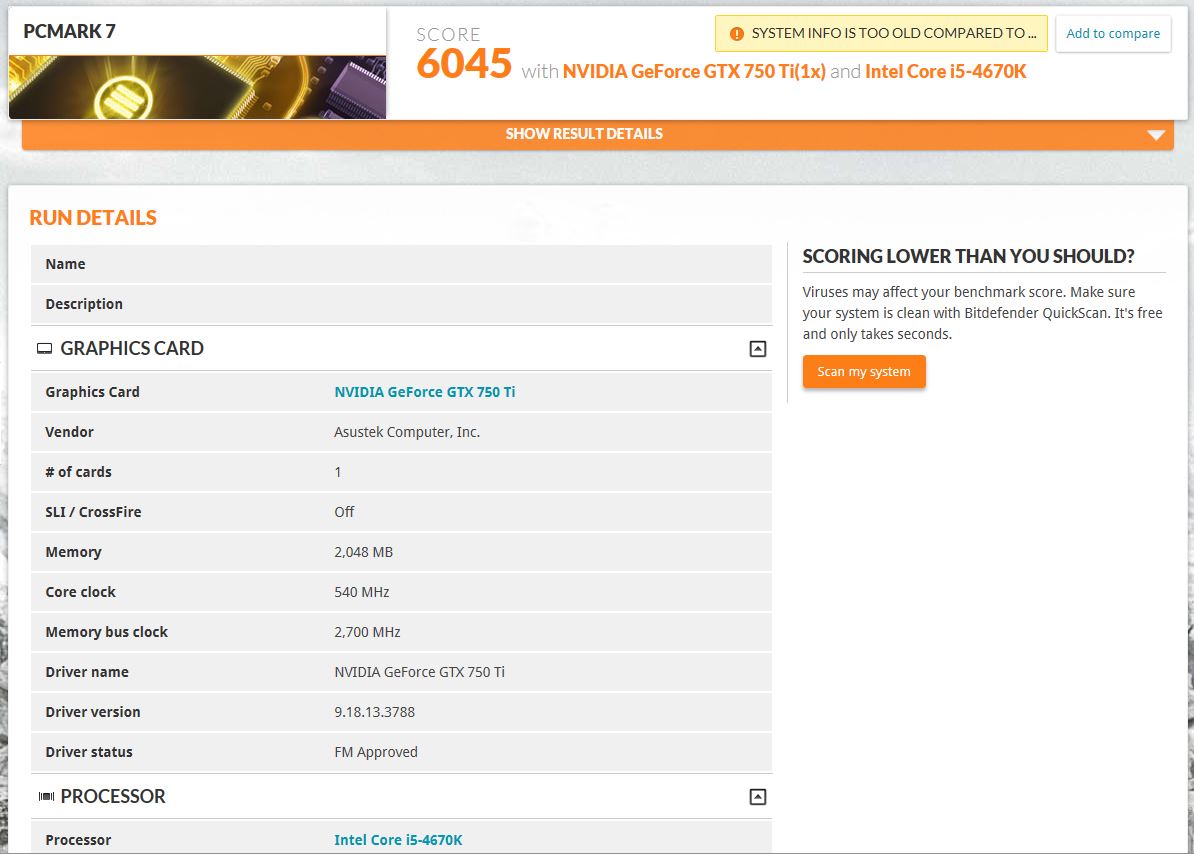This screenshot has height=854, width=1194.
Task: Click the SLI / CrossFire row label
Action: [93, 512]
